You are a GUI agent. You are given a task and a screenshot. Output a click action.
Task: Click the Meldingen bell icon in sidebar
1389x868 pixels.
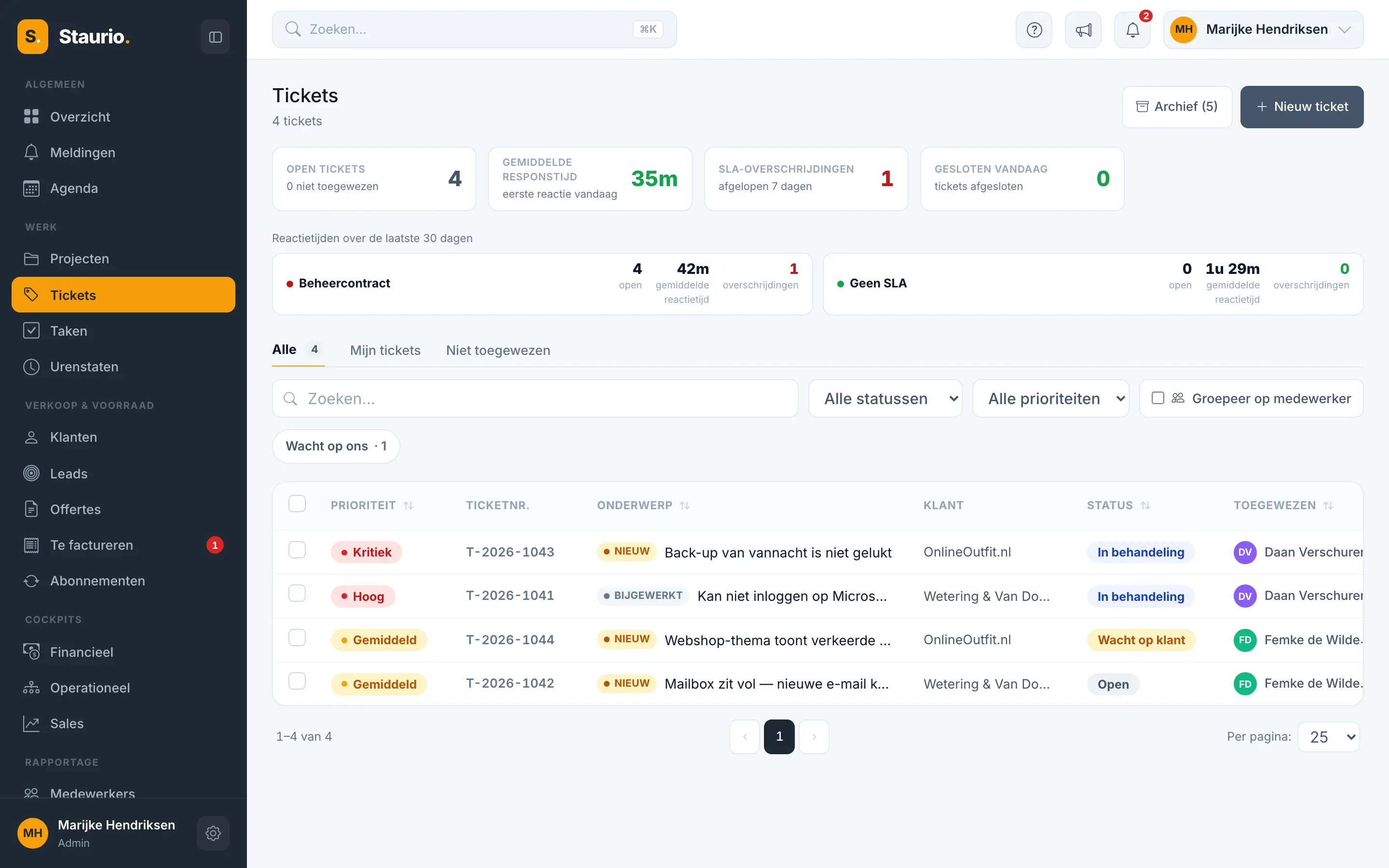click(x=31, y=152)
